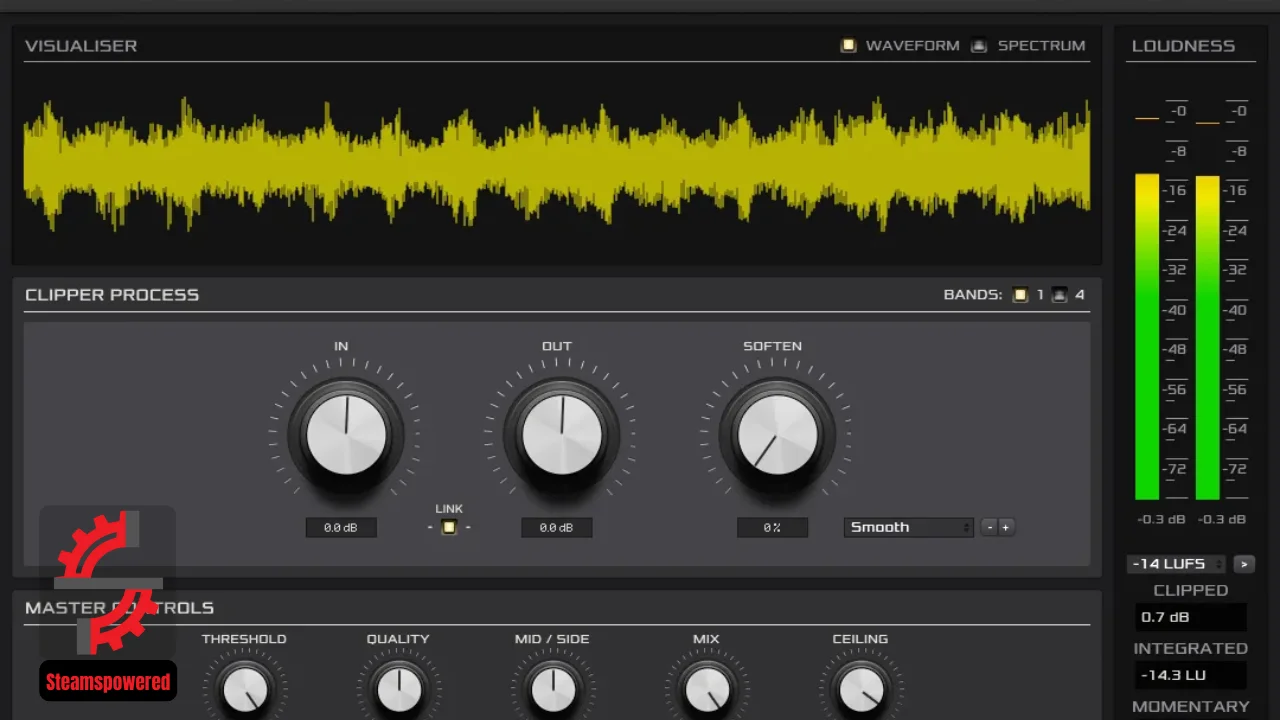Open the -14 LUFS target dropdown

tap(1176, 564)
